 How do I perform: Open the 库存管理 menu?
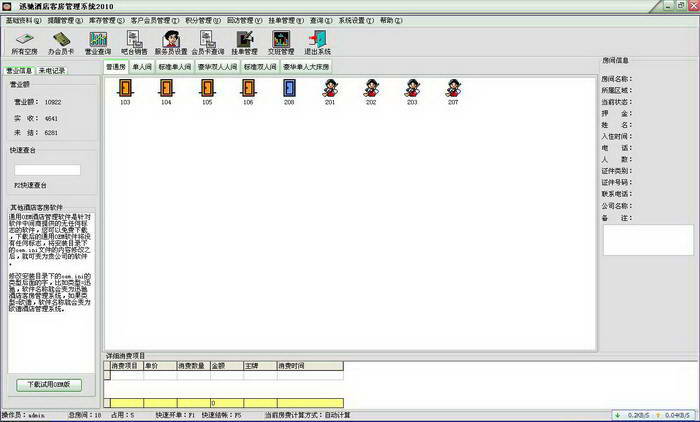pos(107,21)
